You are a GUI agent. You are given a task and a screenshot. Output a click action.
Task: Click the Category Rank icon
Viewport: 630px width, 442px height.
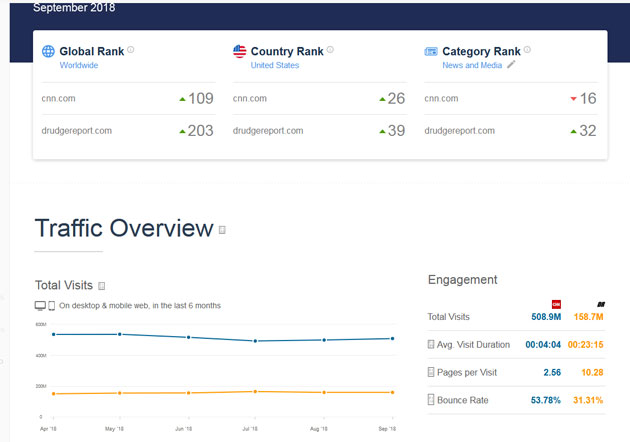pos(431,51)
